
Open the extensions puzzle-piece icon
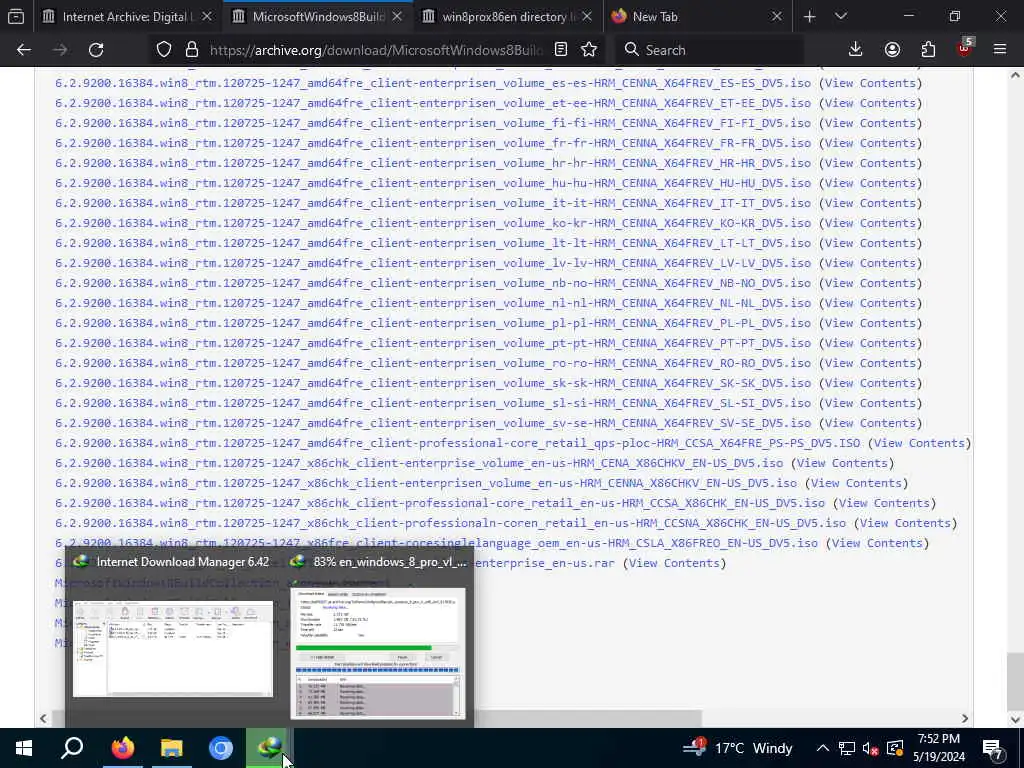coord(928,50)
